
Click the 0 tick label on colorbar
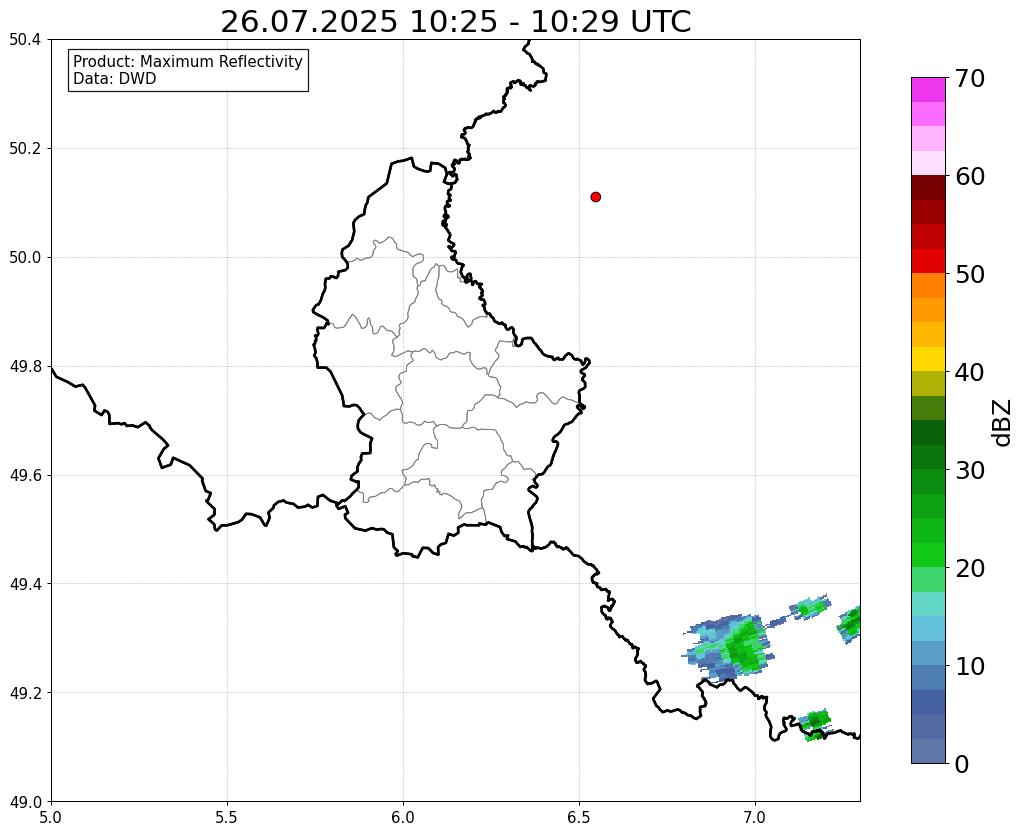(962, 764)
